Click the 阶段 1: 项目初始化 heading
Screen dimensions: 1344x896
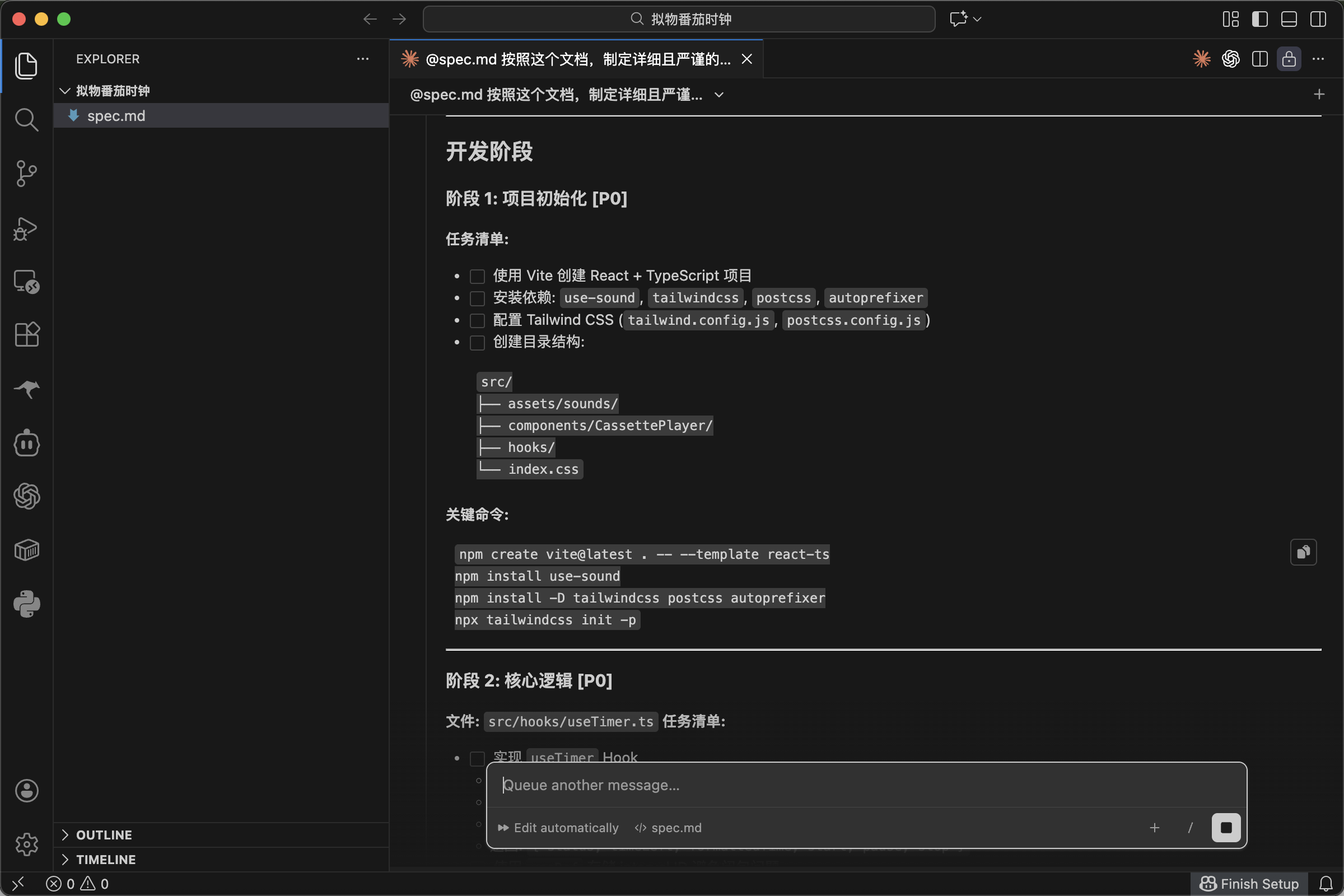point(536,199)
